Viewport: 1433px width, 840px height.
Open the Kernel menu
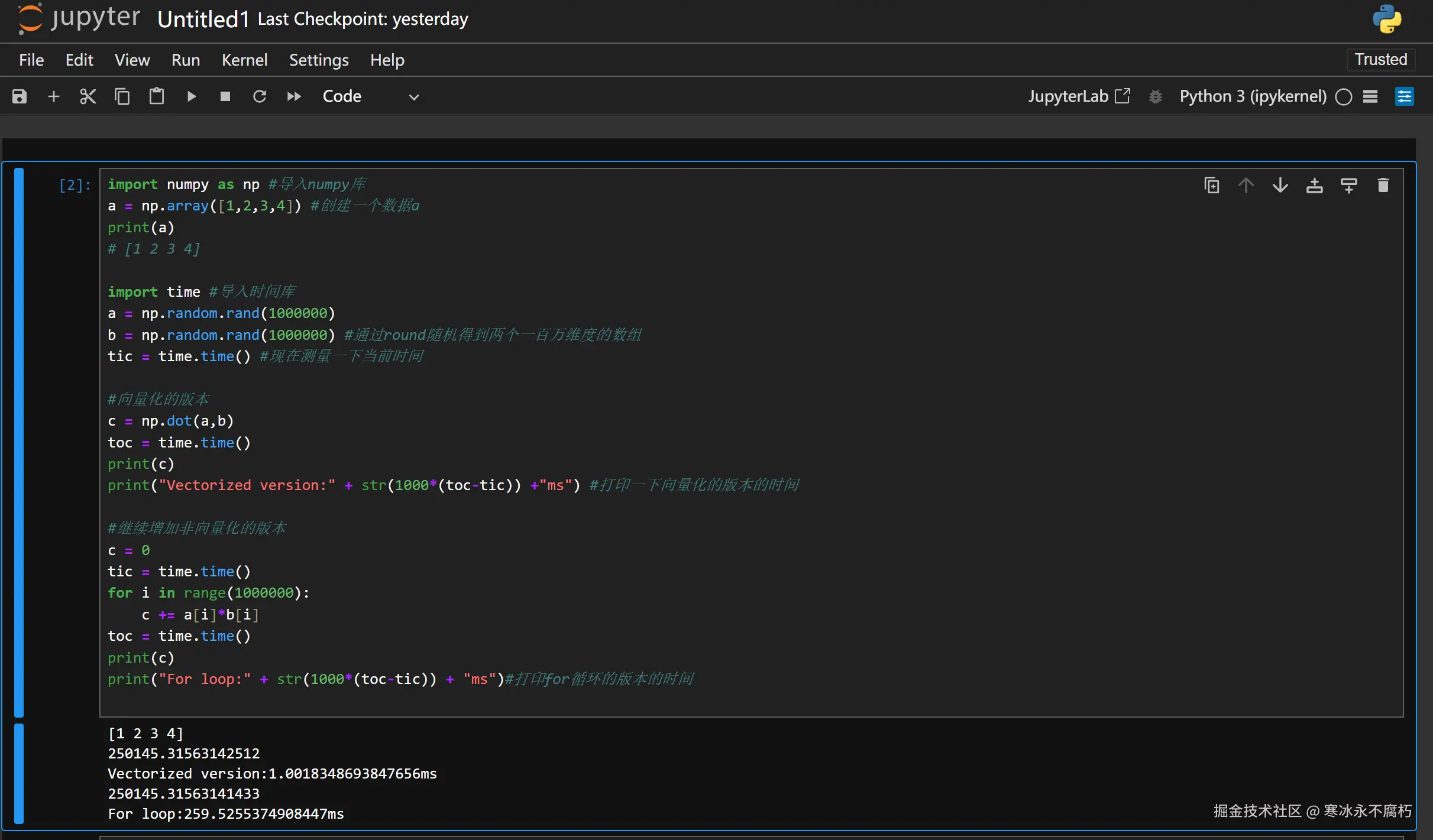coord(244,60)
